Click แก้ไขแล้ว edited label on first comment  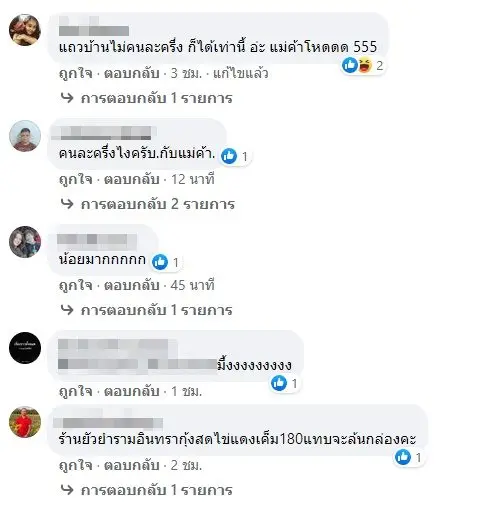(x=241, y=73)
